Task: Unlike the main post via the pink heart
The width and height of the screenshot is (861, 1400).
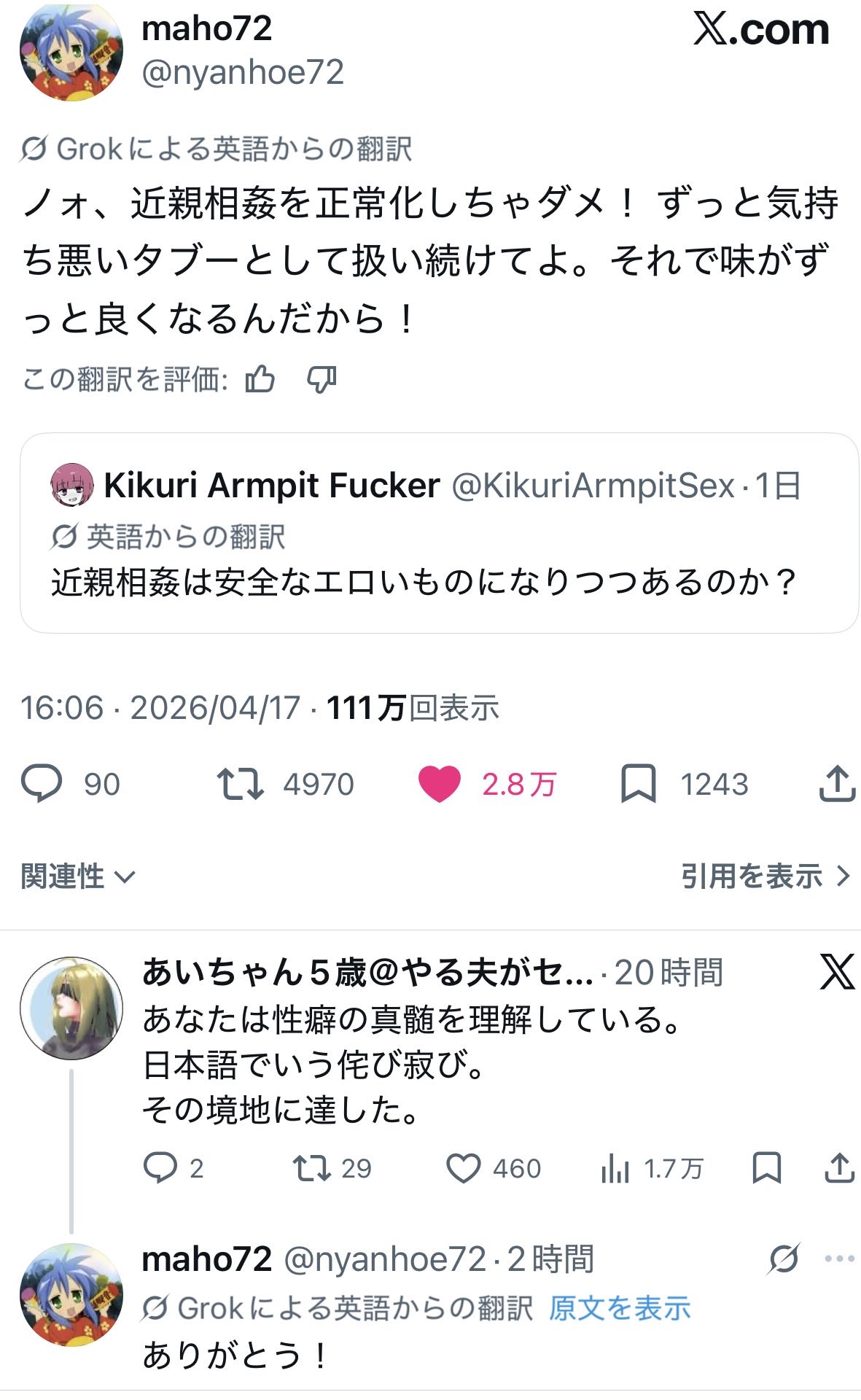Action: 439,784
